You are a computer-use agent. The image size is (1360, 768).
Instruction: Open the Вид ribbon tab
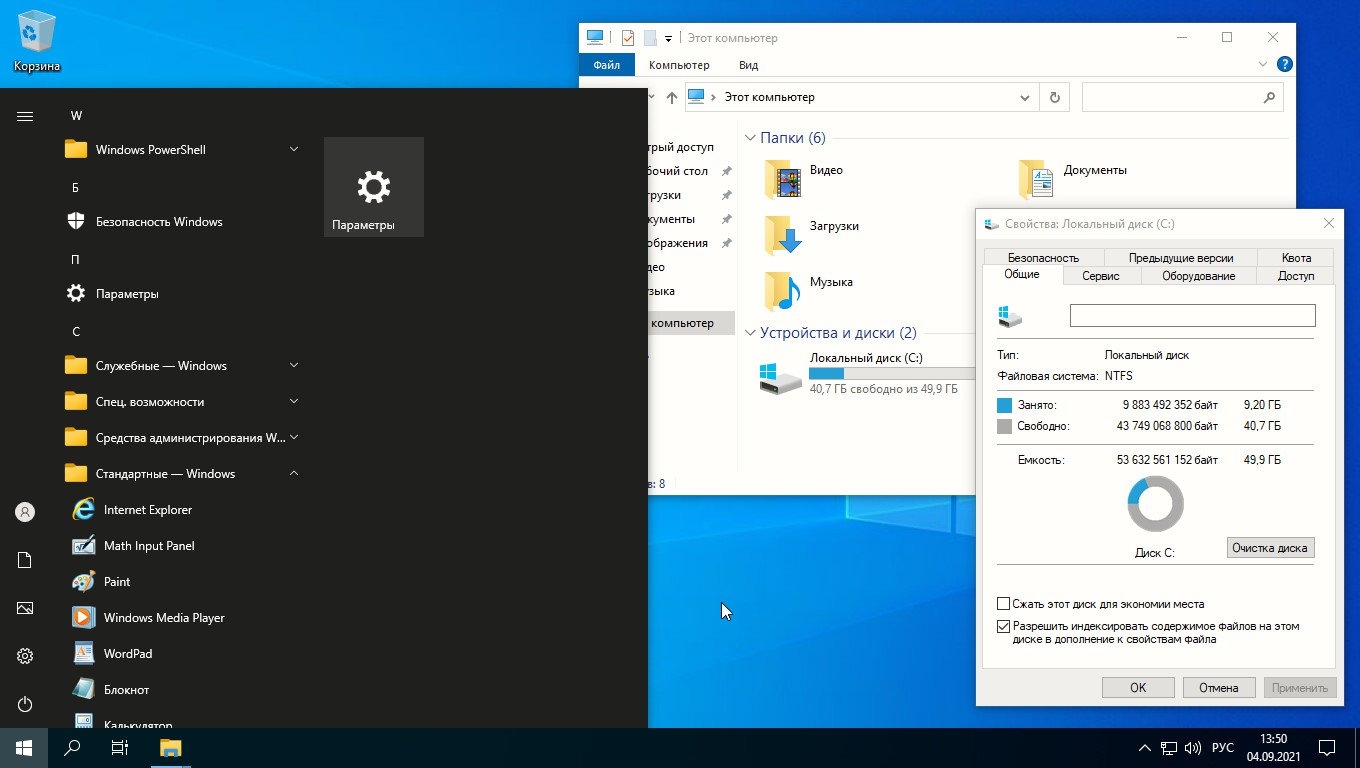tap(748, 65)
